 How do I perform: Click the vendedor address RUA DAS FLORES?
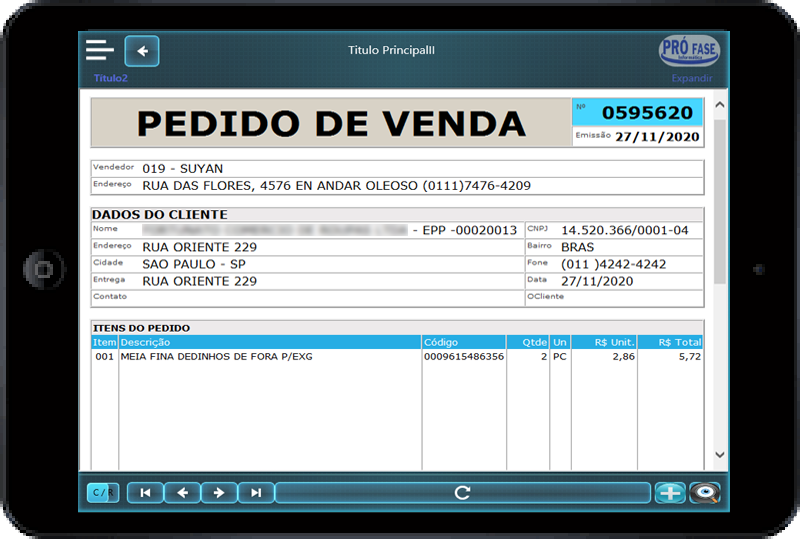336,186
